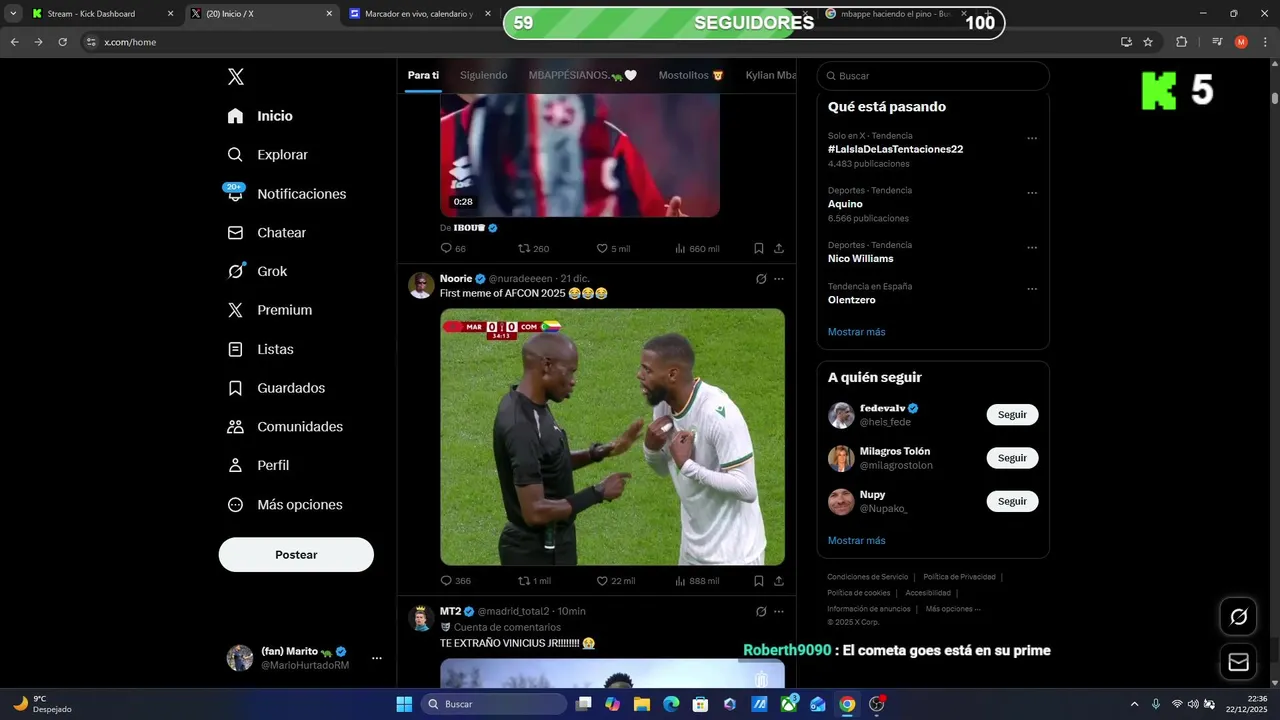
Task: Open Grok explain icon on Noorie's post
Action: (x=761, y=279)
